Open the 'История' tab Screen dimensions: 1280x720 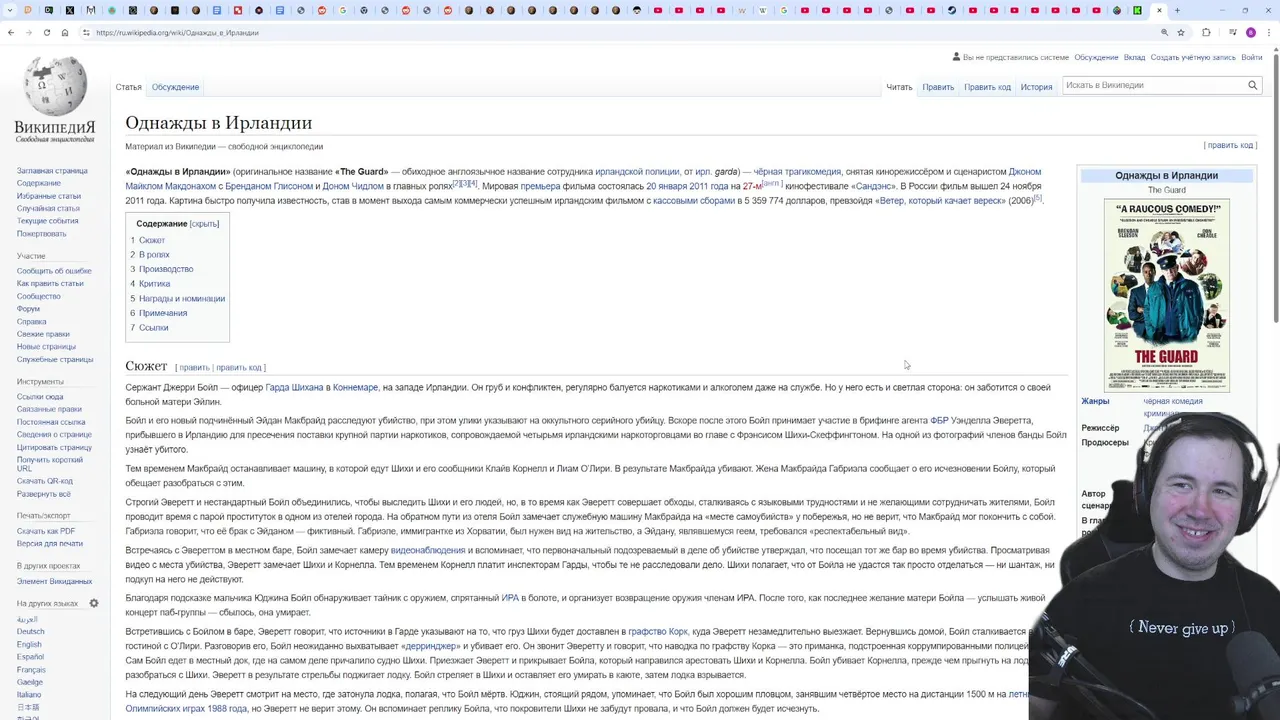pos(1036,87)
